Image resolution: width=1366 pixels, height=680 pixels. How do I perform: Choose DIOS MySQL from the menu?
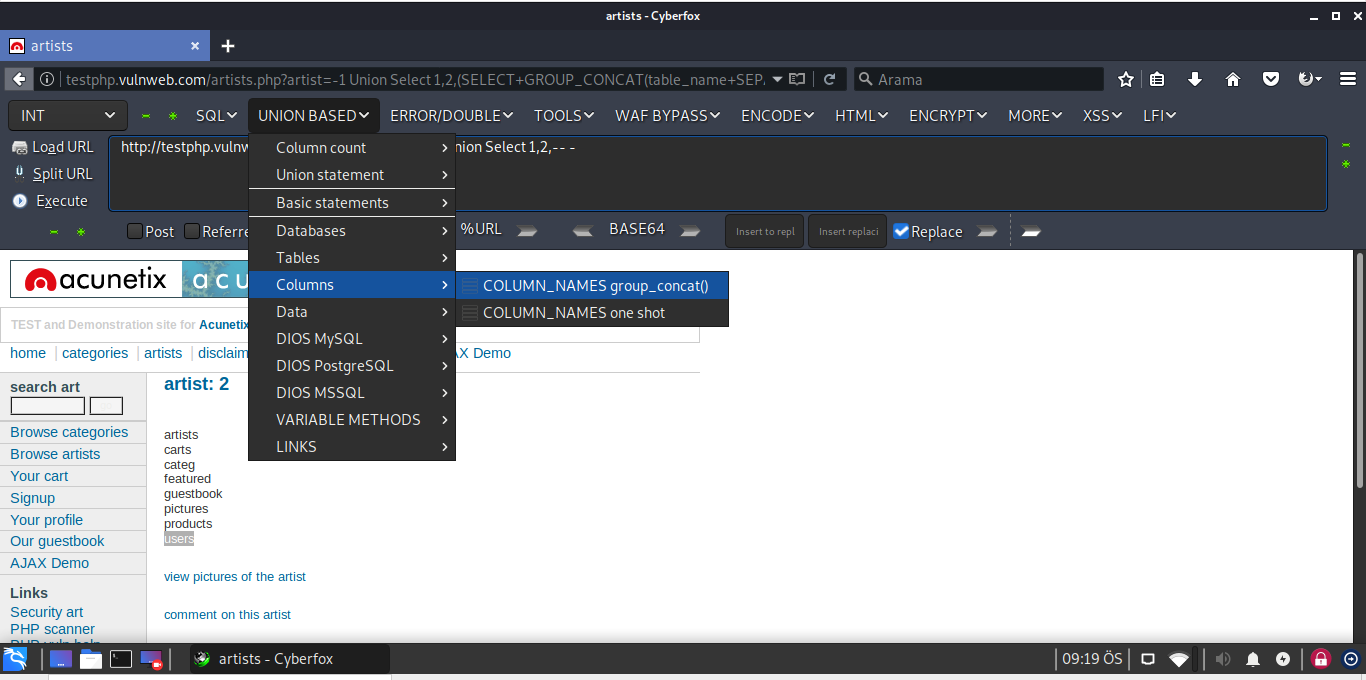point(319,339)
